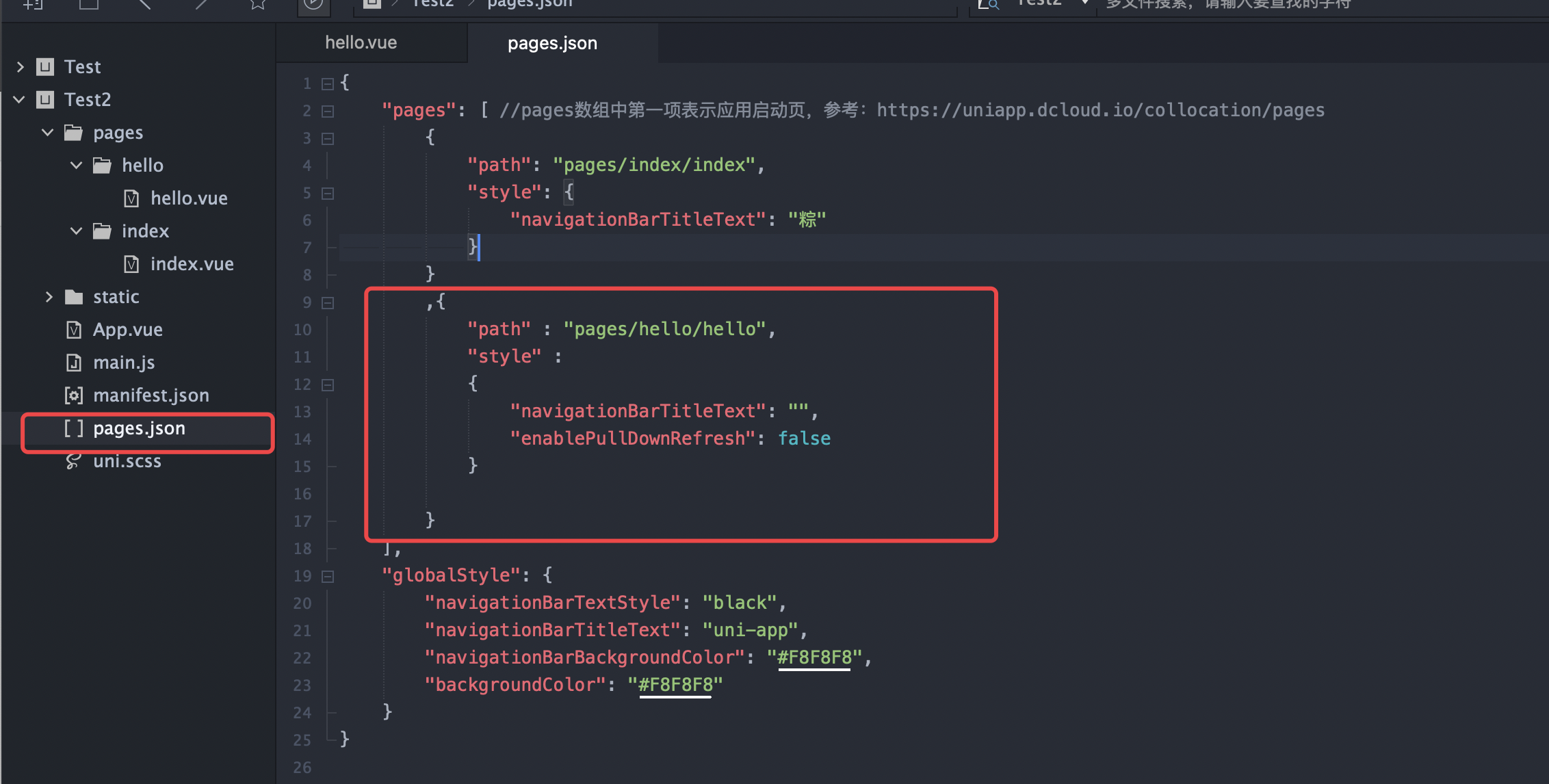Click the hello folder icon
This screenshot has width=1549, height=784.
tap(103, 165)
